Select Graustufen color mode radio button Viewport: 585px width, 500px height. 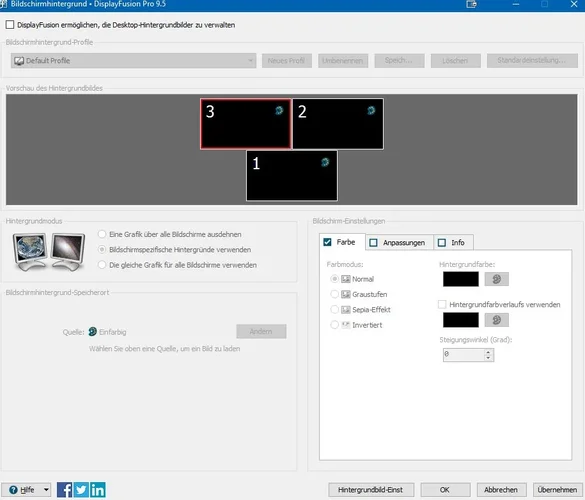pos(335,294)
